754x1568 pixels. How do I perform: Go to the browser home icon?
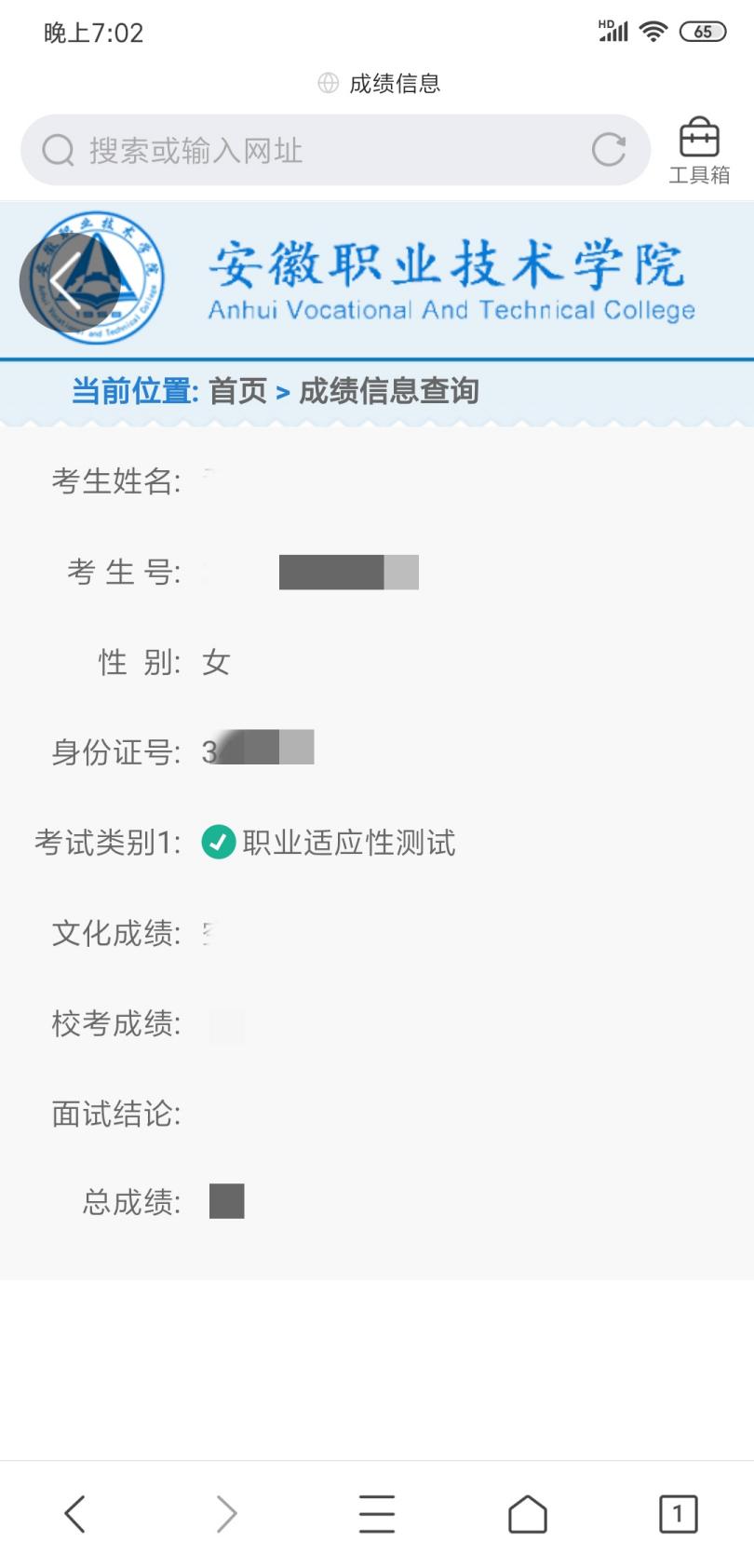528,1513
